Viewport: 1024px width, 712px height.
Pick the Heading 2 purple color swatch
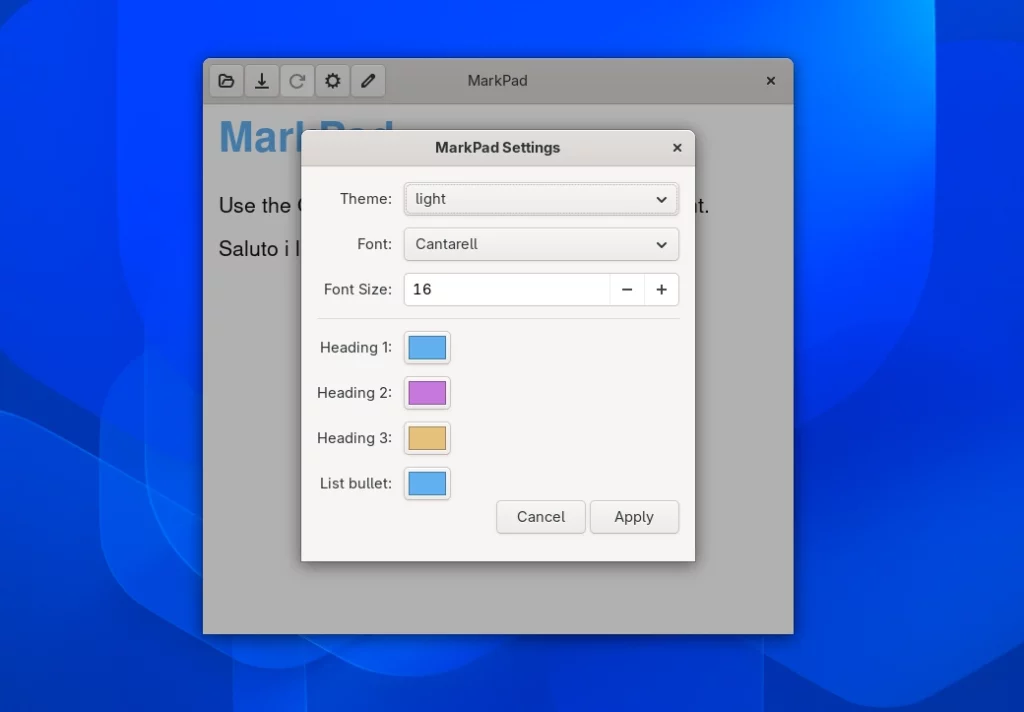(x=427, y=393)
